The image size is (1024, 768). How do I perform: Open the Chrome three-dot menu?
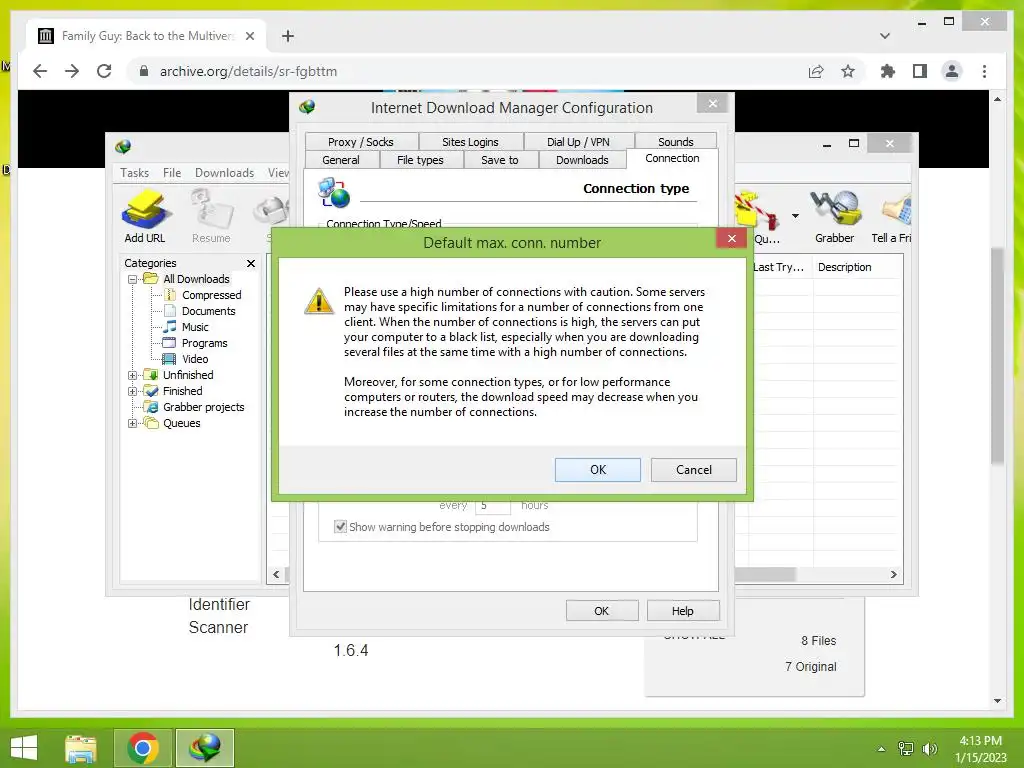pos(984,71)
